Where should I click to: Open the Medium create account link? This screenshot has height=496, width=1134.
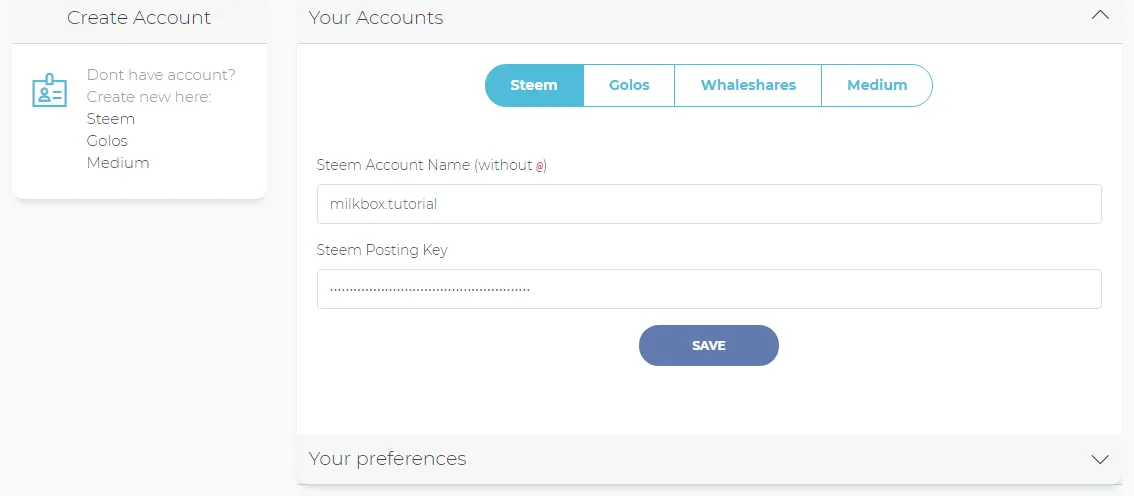click(x=118, y=163)
